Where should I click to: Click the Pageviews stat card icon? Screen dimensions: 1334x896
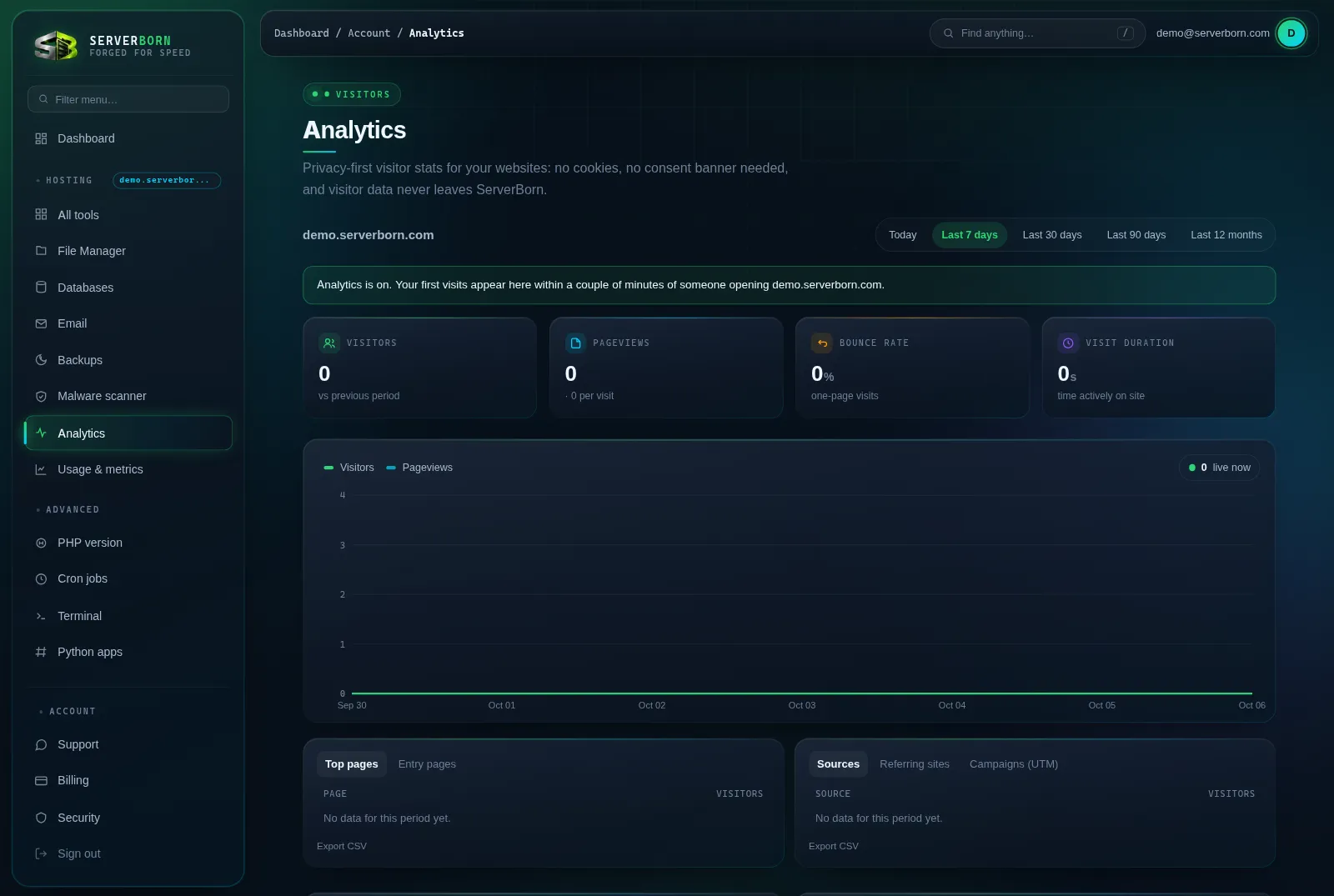click(x=575, y=343)
